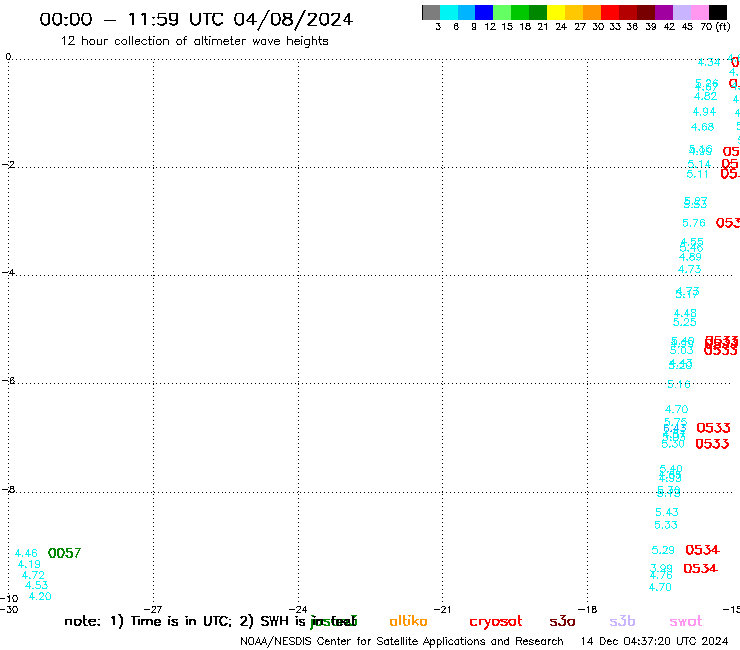Click the 4.94 wave height value
The height and width of the screenshot is (650, 740).
704,112
